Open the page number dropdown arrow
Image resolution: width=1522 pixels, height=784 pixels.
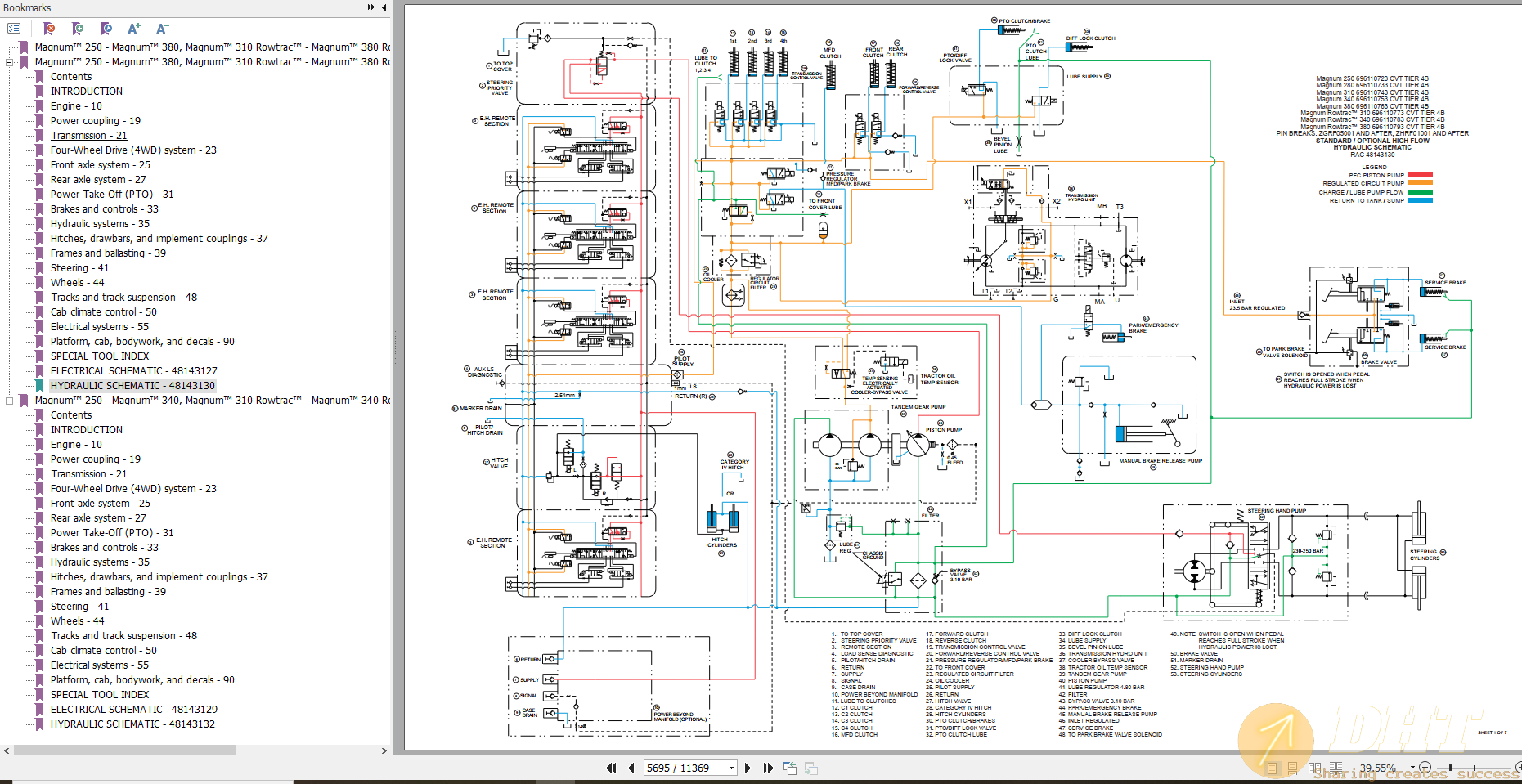pos(731,768)
